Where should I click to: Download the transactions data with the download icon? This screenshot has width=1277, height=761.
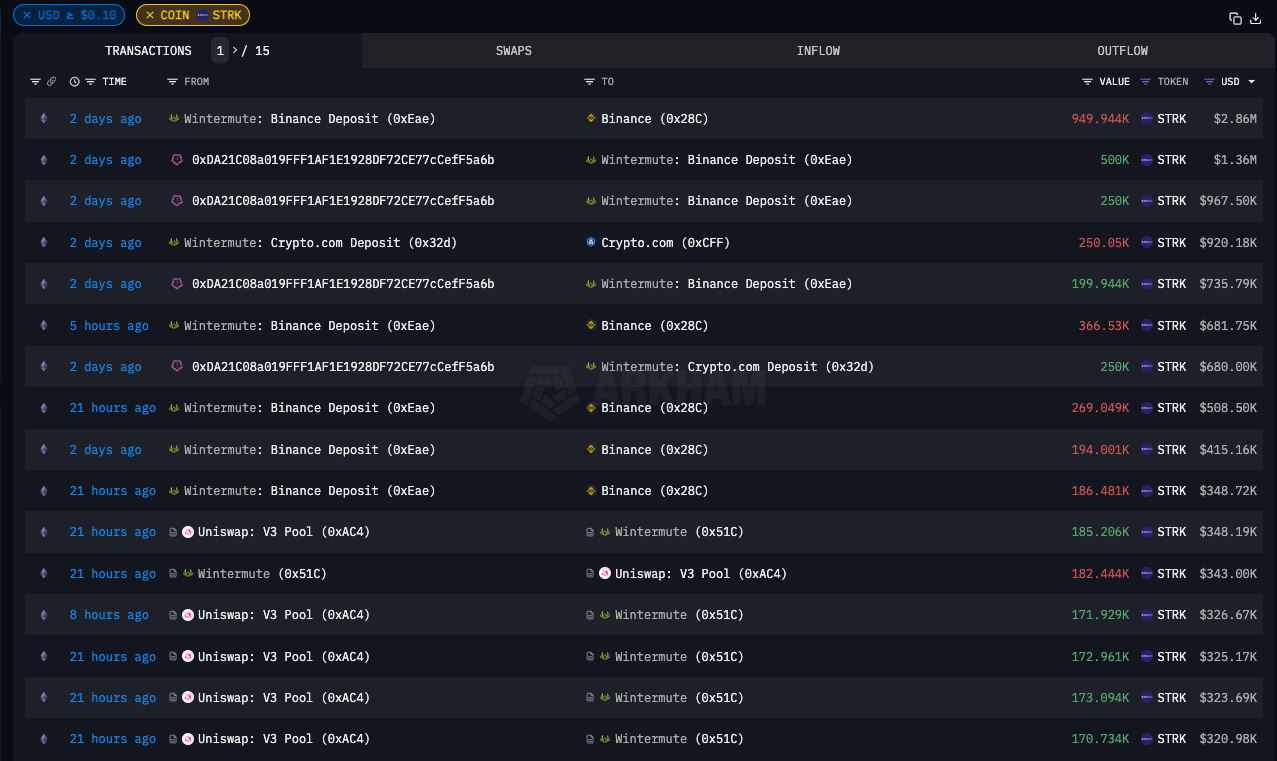1256,18
